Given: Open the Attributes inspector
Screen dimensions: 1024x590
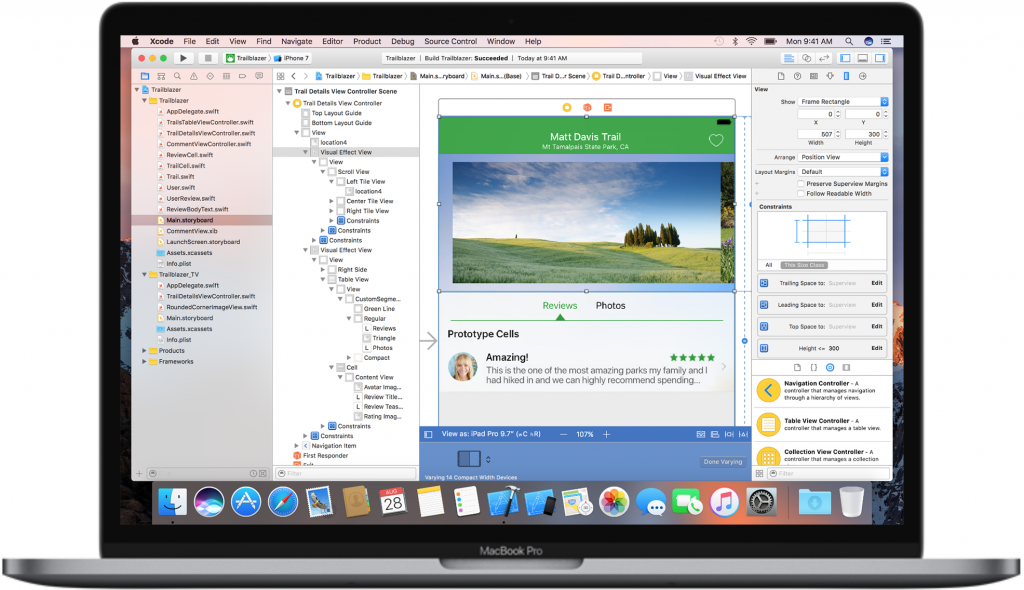Looking at the screenshot, I should coord(830,76).
